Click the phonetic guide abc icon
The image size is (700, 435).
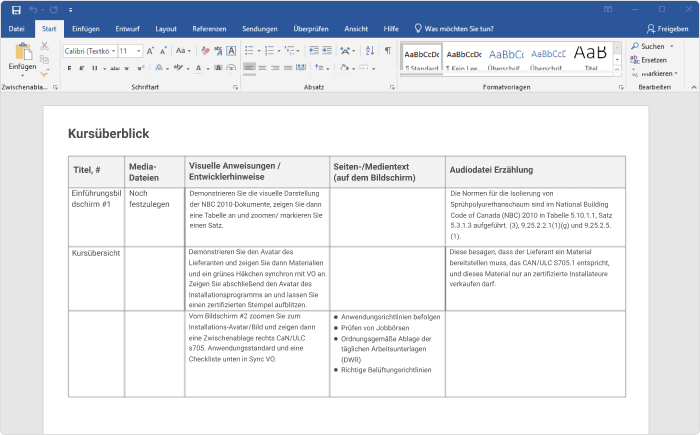click(x=218, y=51)
